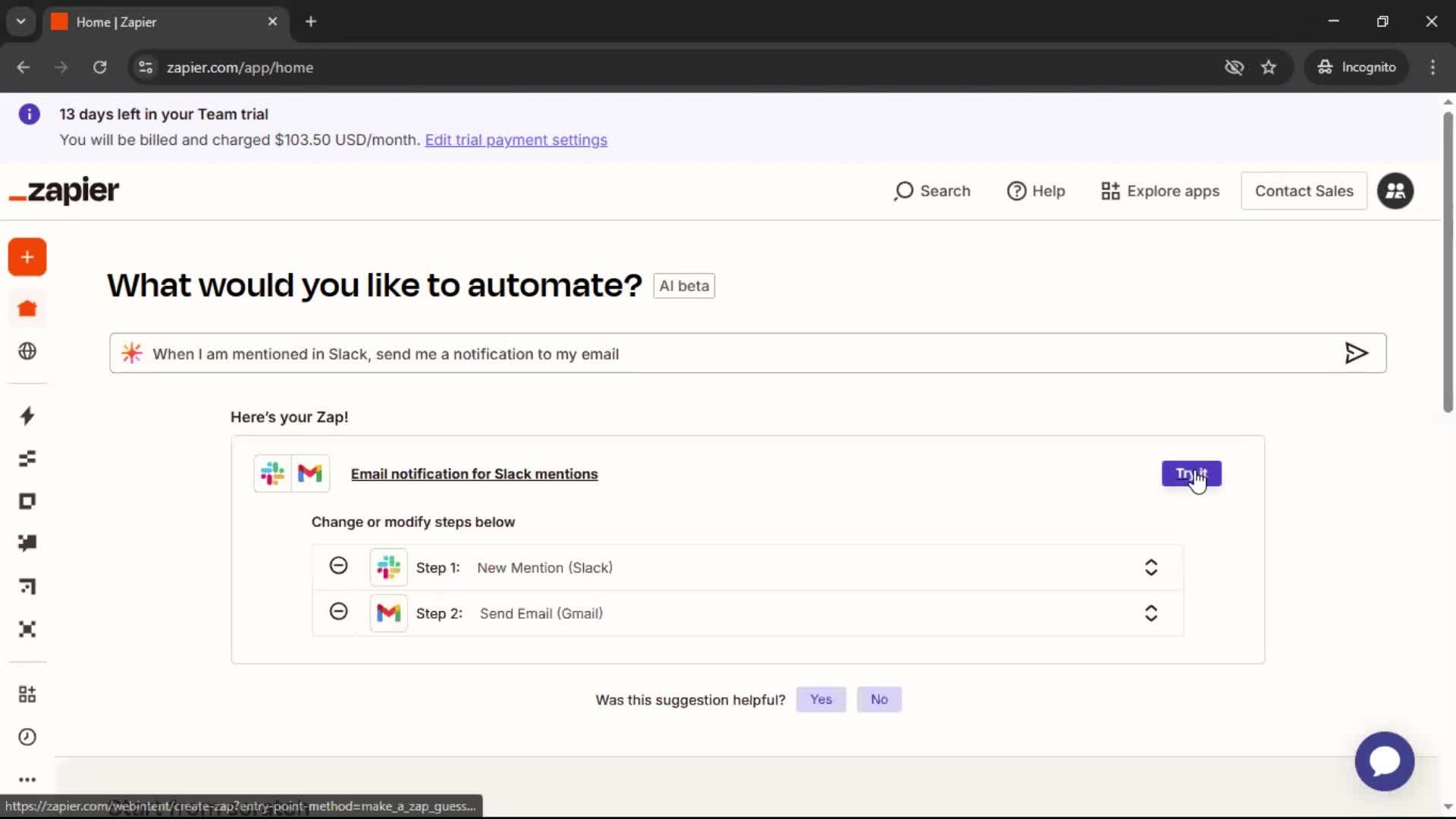The height and width of the screenshot is (819, 1456).
Task: Click the info icon in trial banner
Action: [30, 115]
